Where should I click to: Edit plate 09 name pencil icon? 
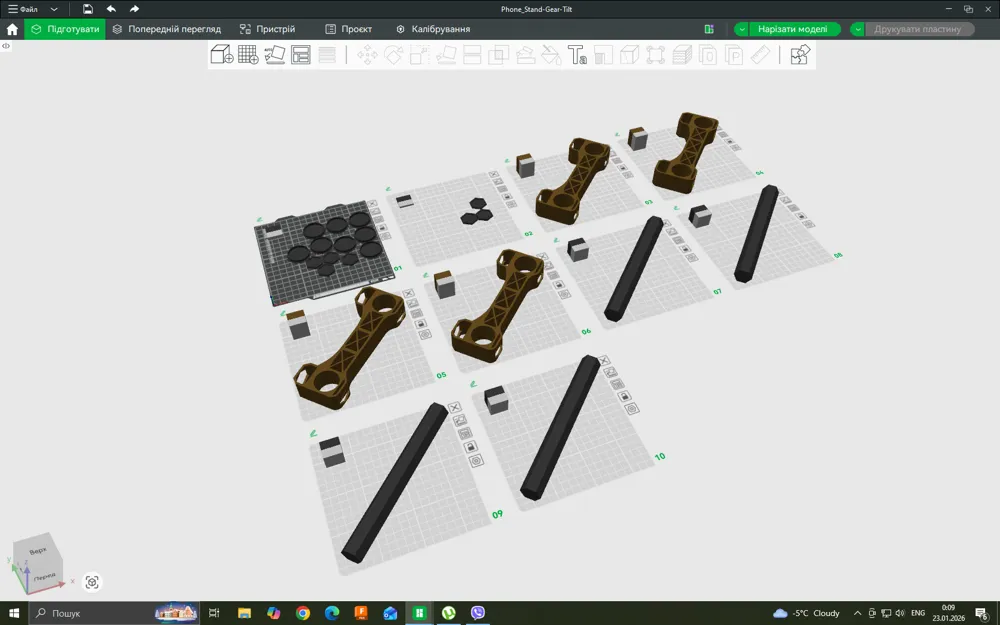313,434
